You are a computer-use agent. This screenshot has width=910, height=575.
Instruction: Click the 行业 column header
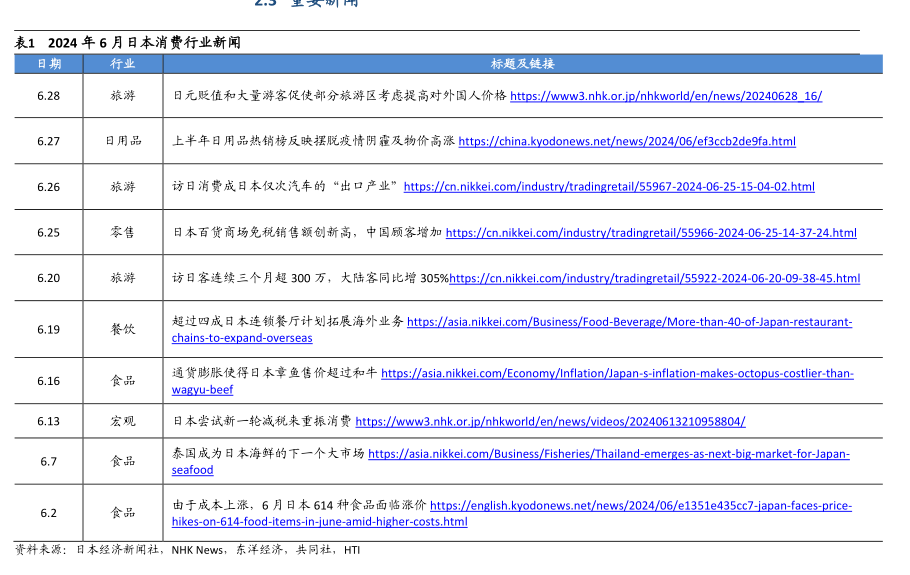pos(123,63)
